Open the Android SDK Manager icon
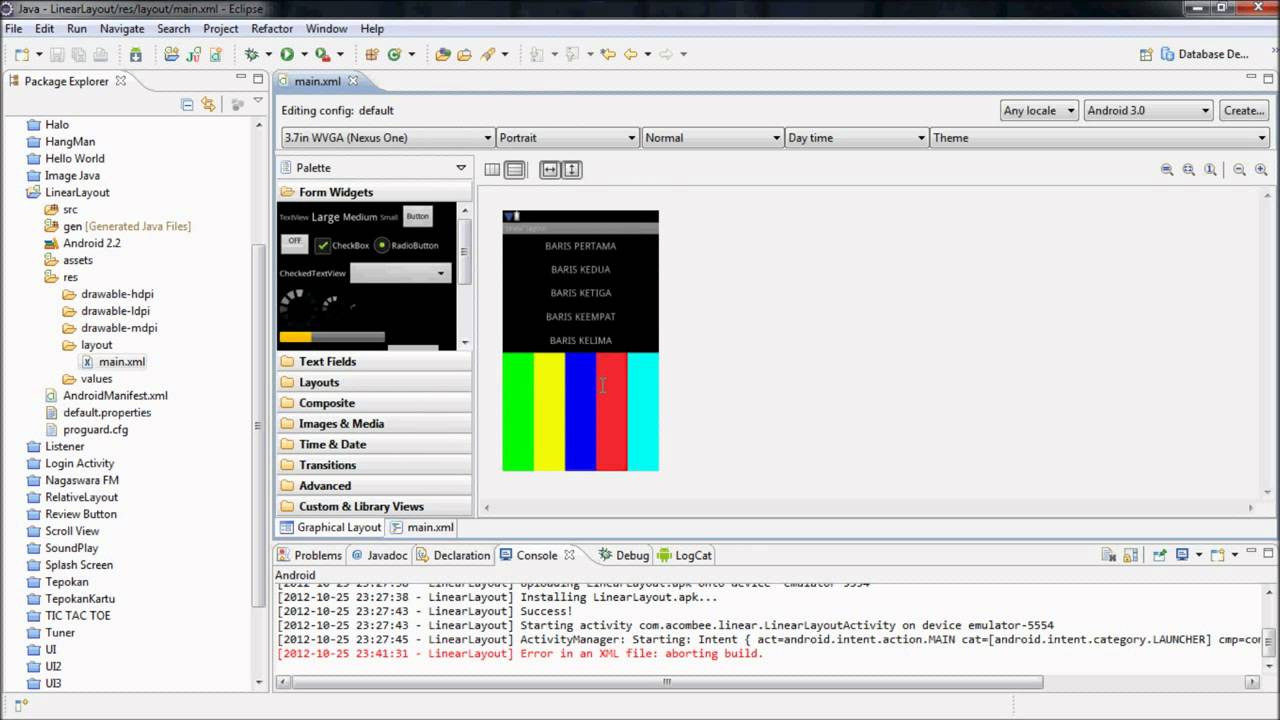The image size is (1280, 720). [135, 54]
